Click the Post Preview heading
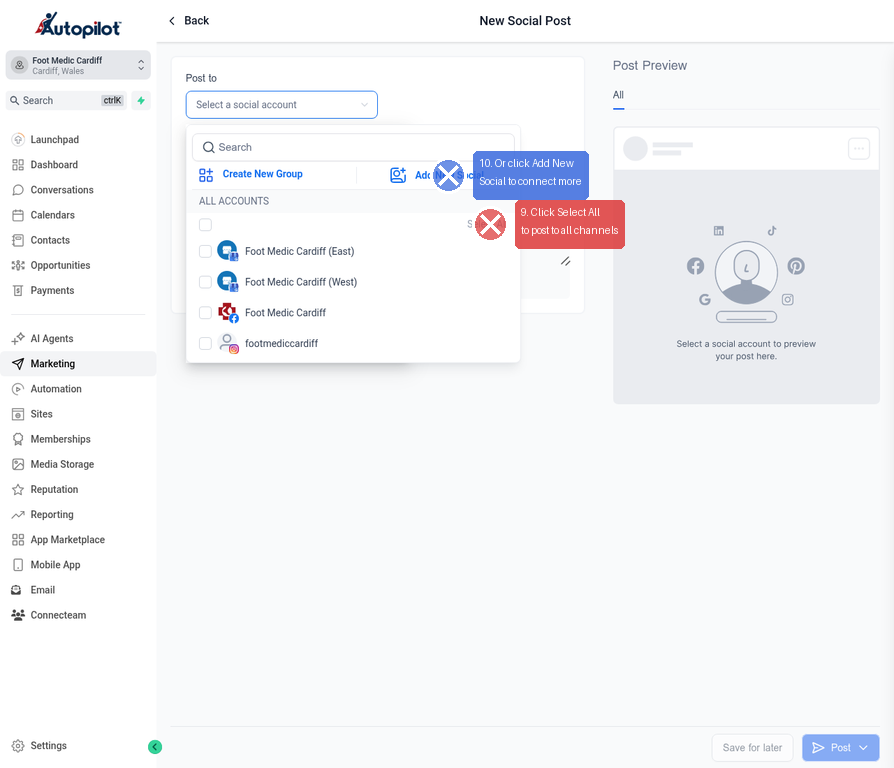 point(650,66)
